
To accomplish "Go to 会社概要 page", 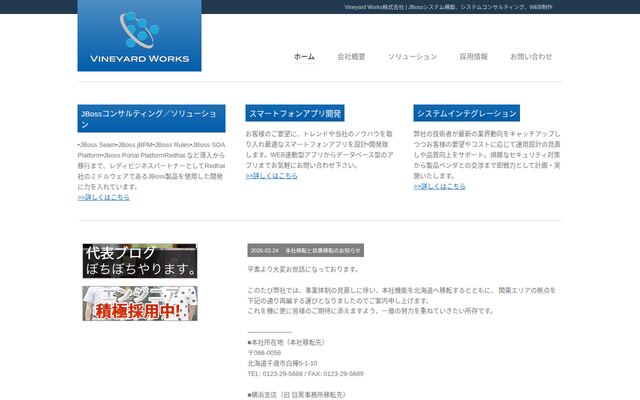I will (351, 57).
